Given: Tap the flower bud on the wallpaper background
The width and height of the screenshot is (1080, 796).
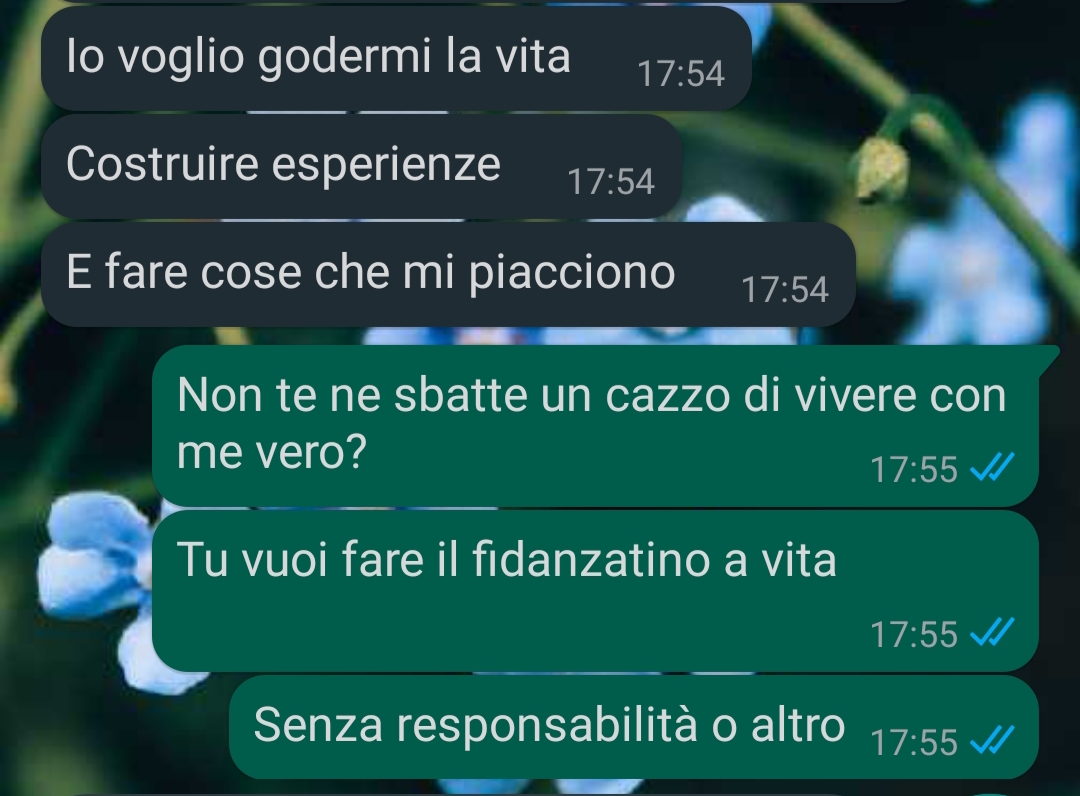Looking at the screenshot, I should click(881, 168).
